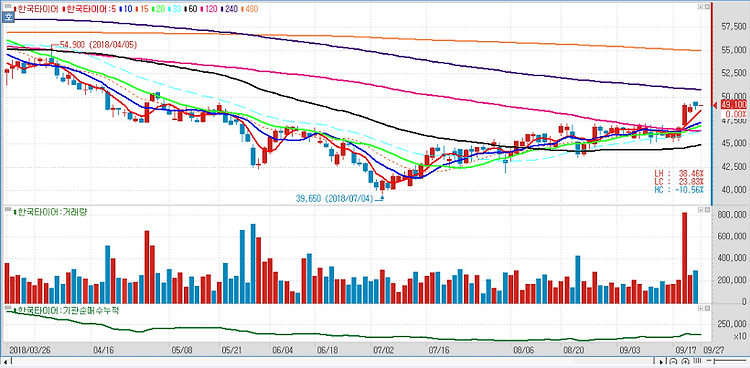The height and width of the screenshot is (368, 750).
Task: Click the 800,000 volume axis label
Action: pos(732,214)
